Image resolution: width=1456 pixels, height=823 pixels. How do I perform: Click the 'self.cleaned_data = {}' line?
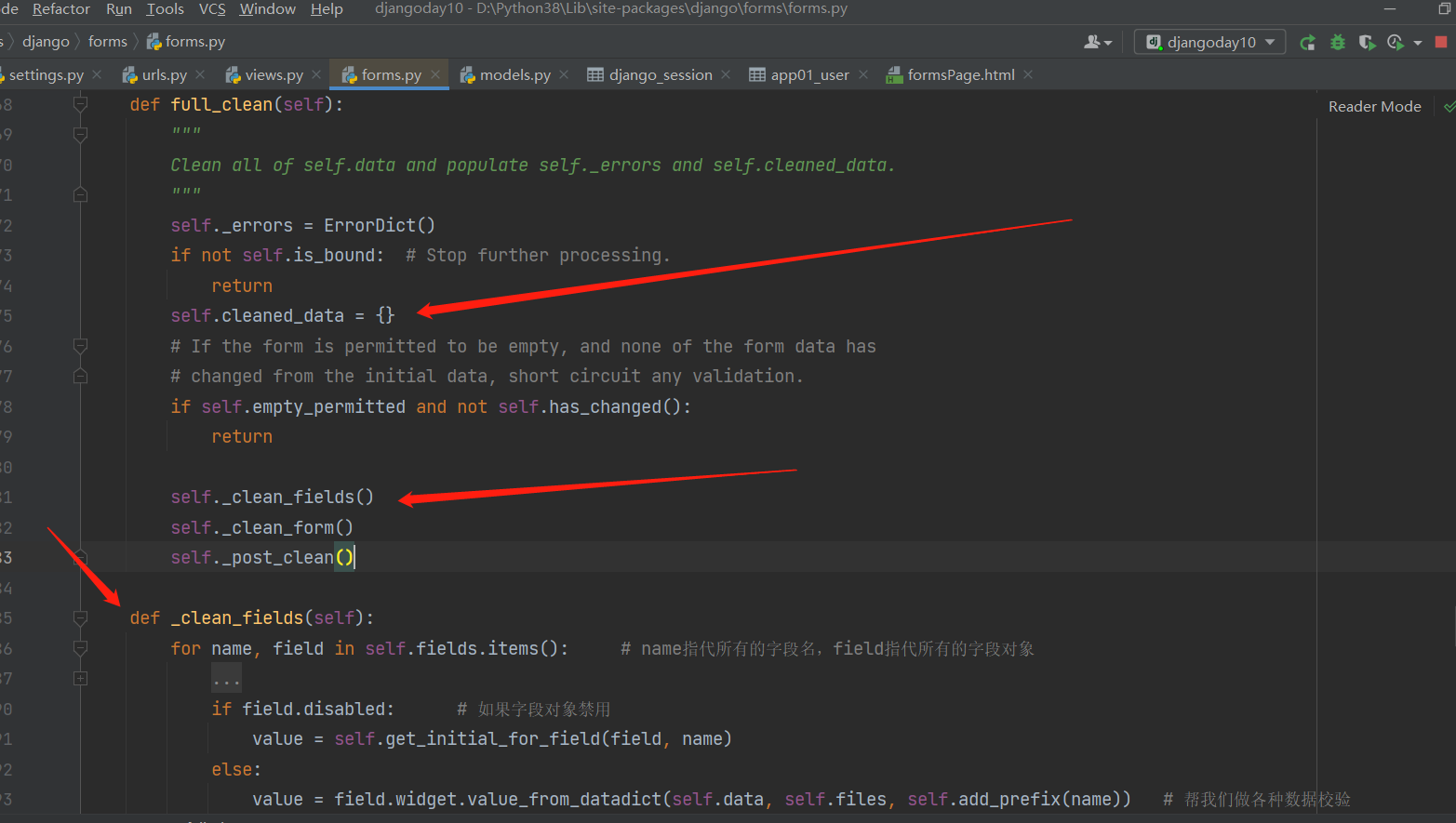coord(283,316)
